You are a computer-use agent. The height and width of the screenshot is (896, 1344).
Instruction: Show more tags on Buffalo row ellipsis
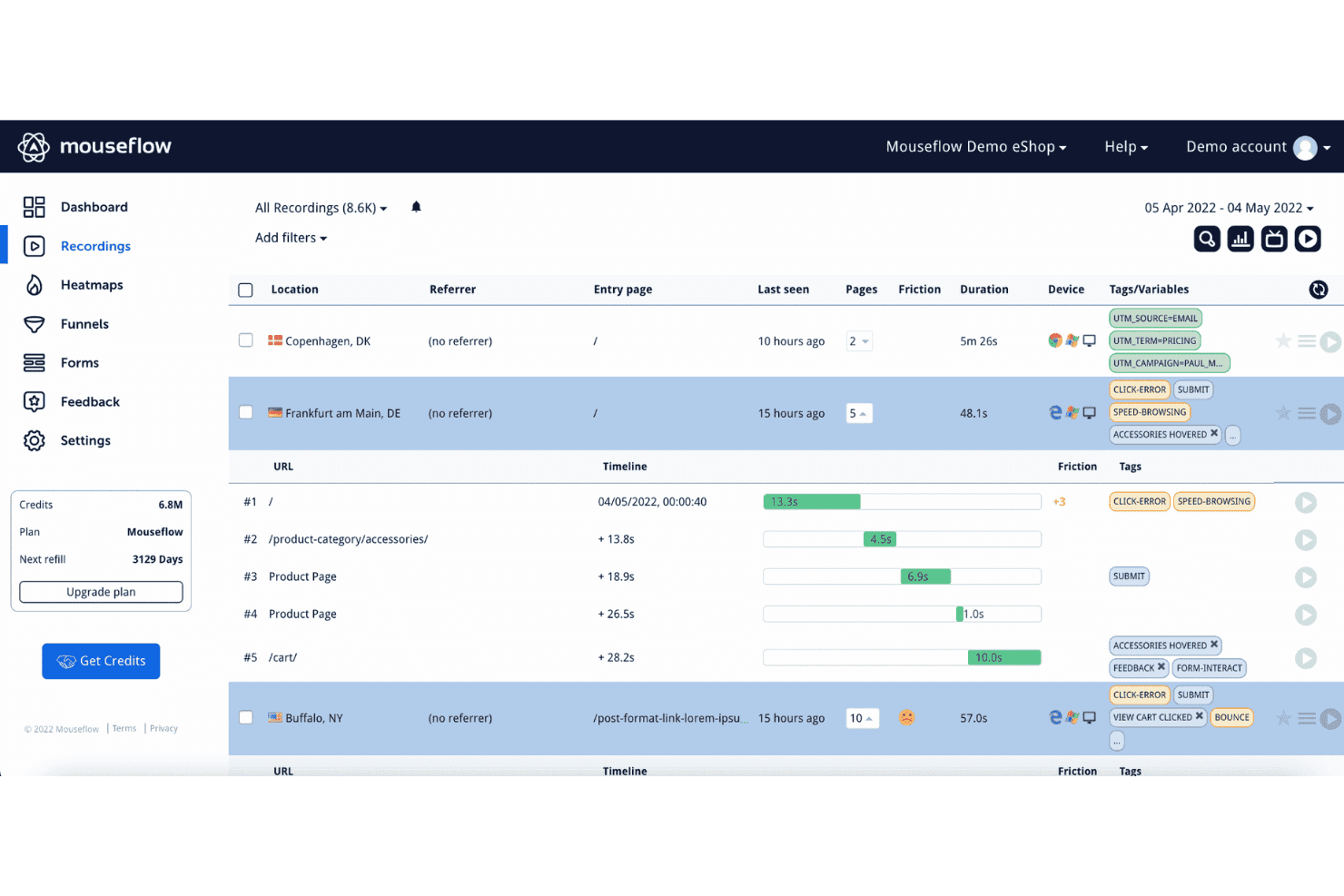tap(1117, 741)
